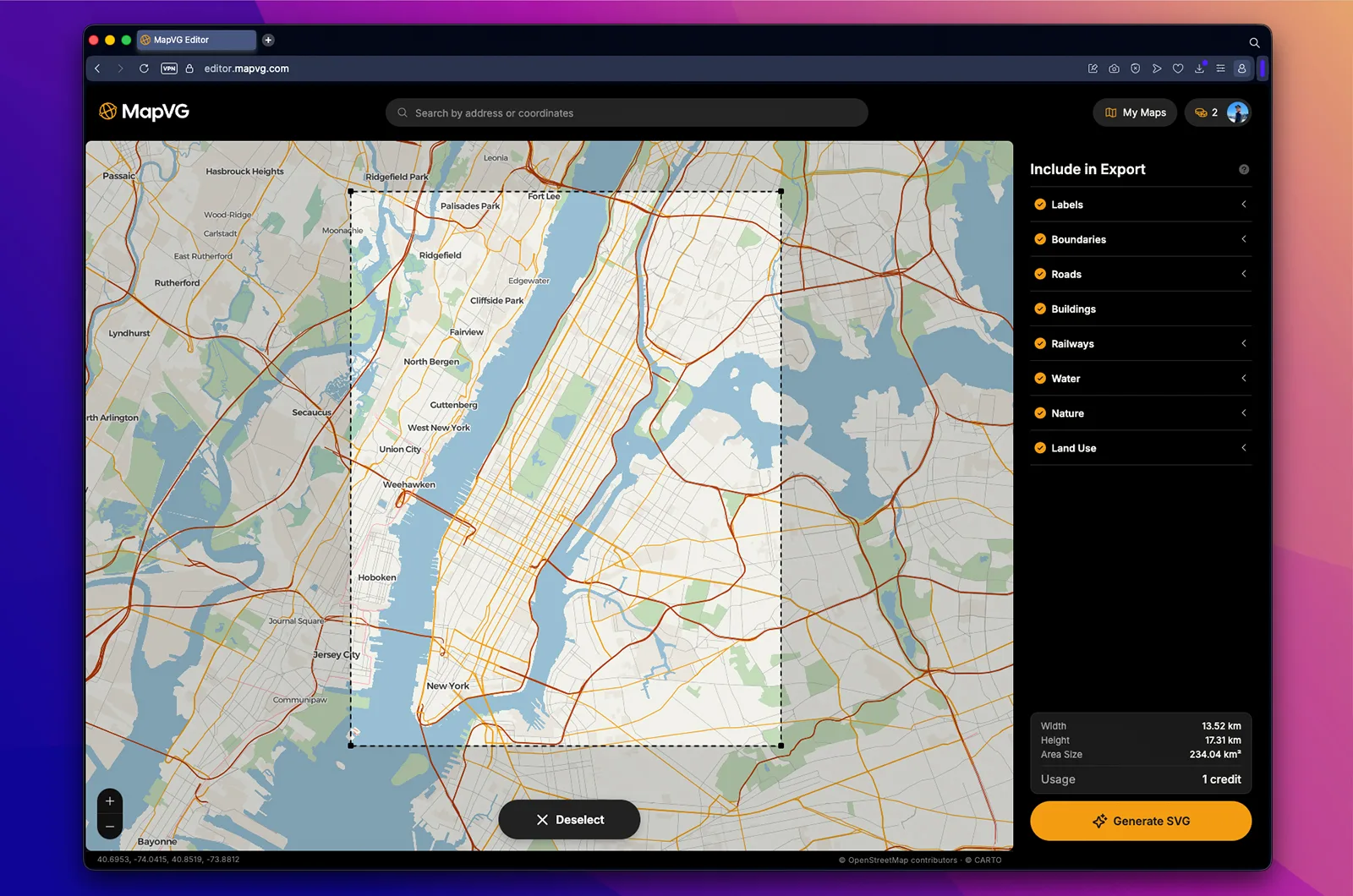Open the browser edit-note icon
Image resolution: width=1353 pixels, height=896 pixels.
[1093, 68]
